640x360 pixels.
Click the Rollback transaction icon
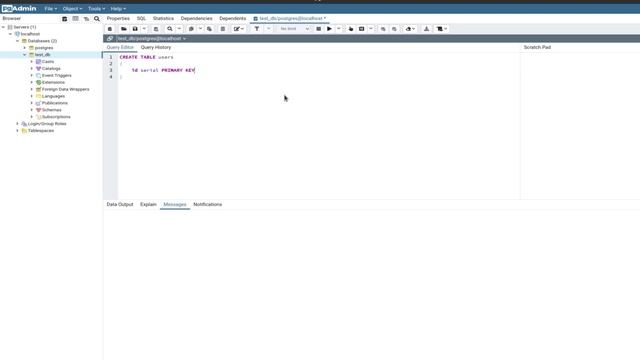point(394,29)
